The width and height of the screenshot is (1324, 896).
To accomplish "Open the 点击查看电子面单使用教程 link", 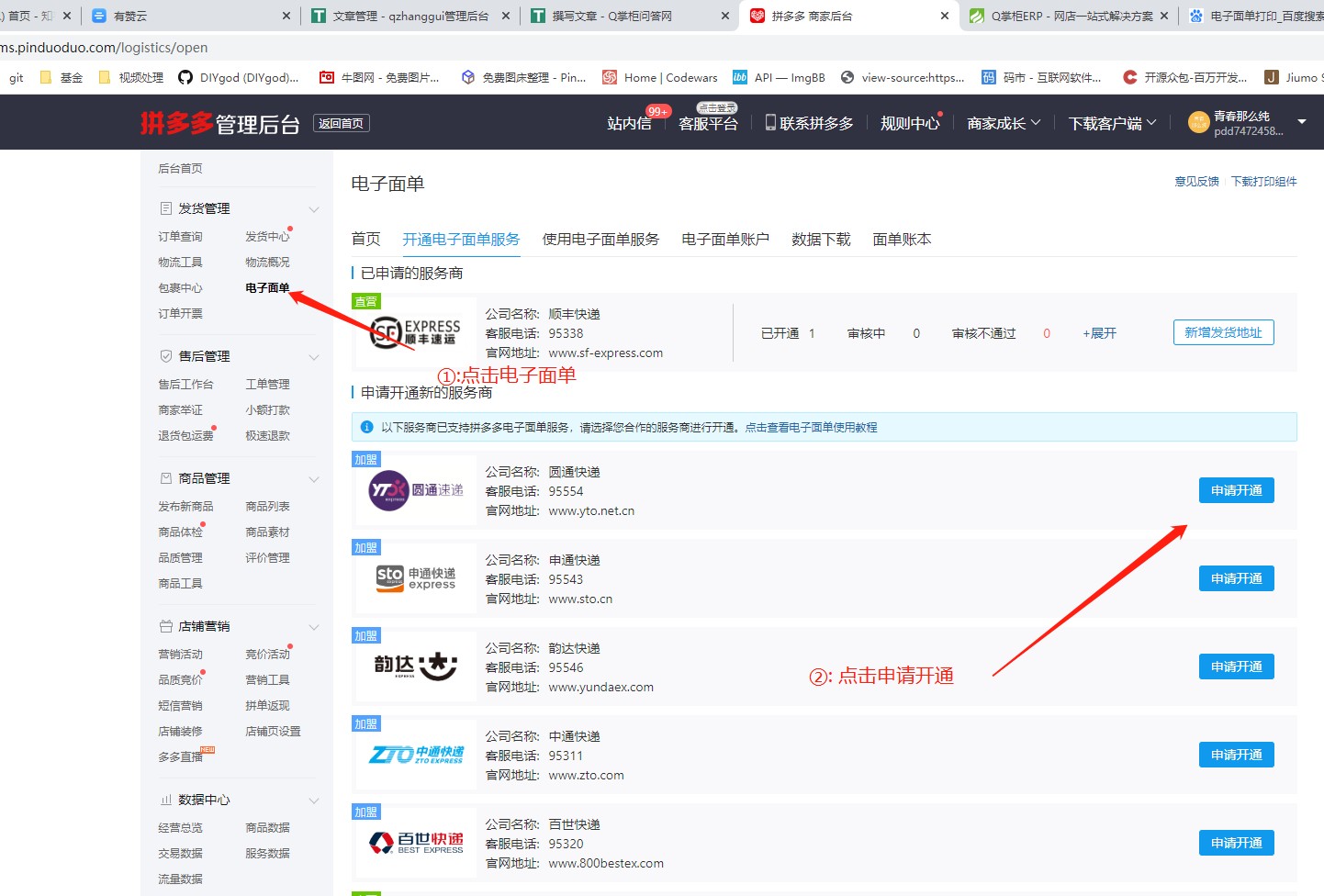I will 811,428.
